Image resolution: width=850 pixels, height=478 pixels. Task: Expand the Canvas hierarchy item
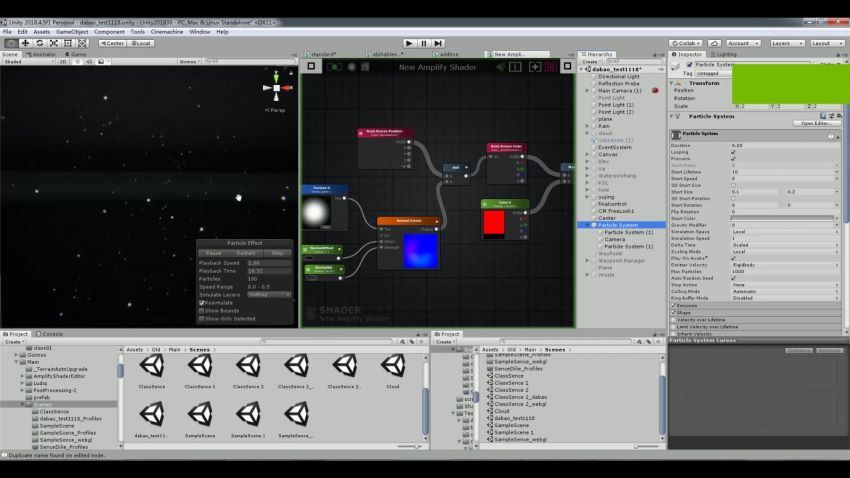coord(588,154)
